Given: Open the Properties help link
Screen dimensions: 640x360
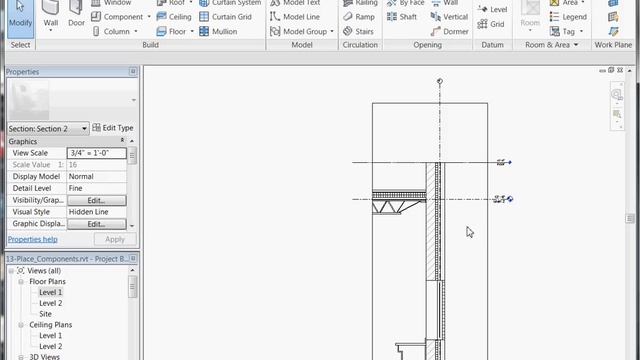Looking at the screenshot, I should [x=33, y=239].
